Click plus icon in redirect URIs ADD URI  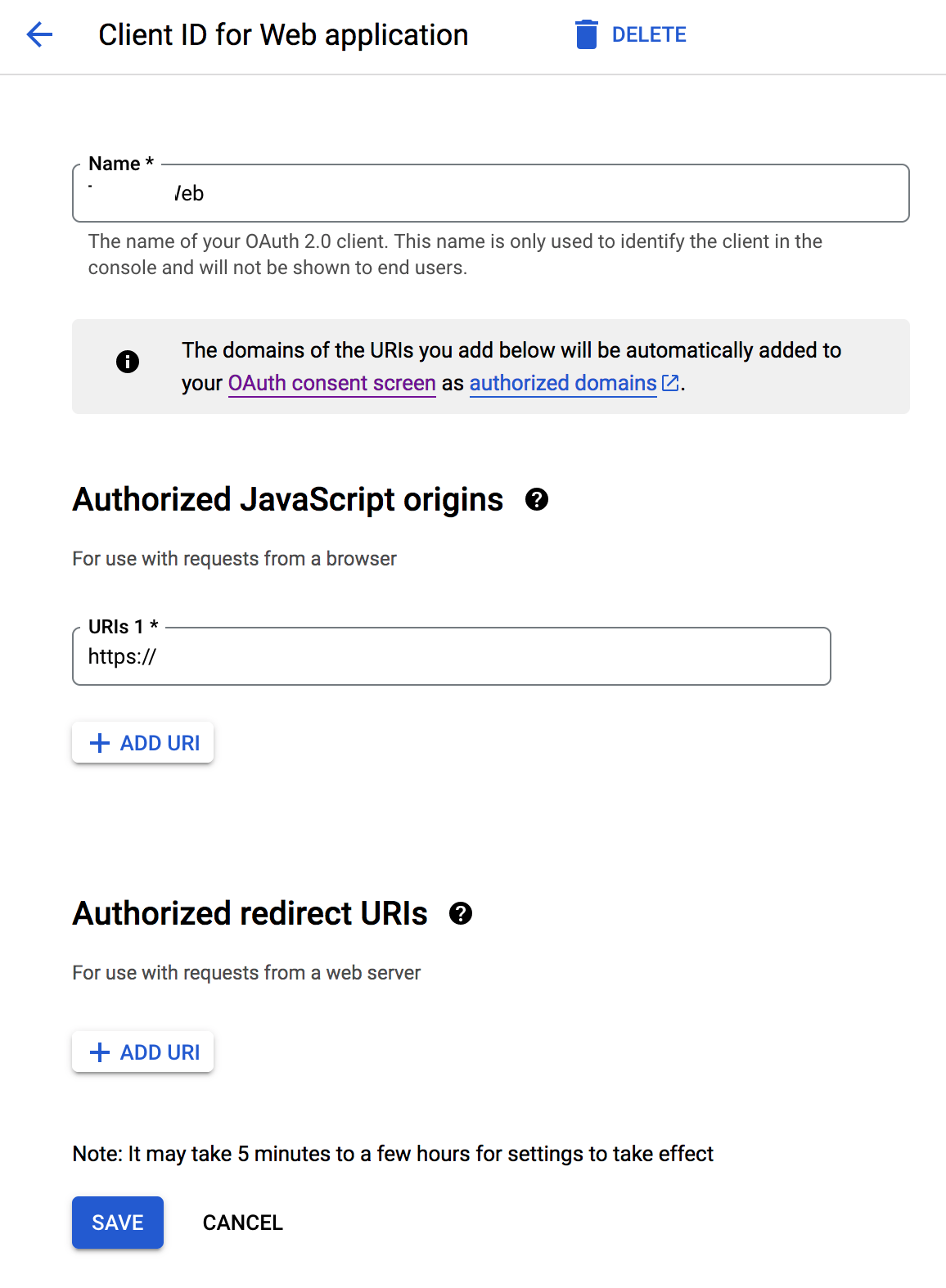[100, 1052]
